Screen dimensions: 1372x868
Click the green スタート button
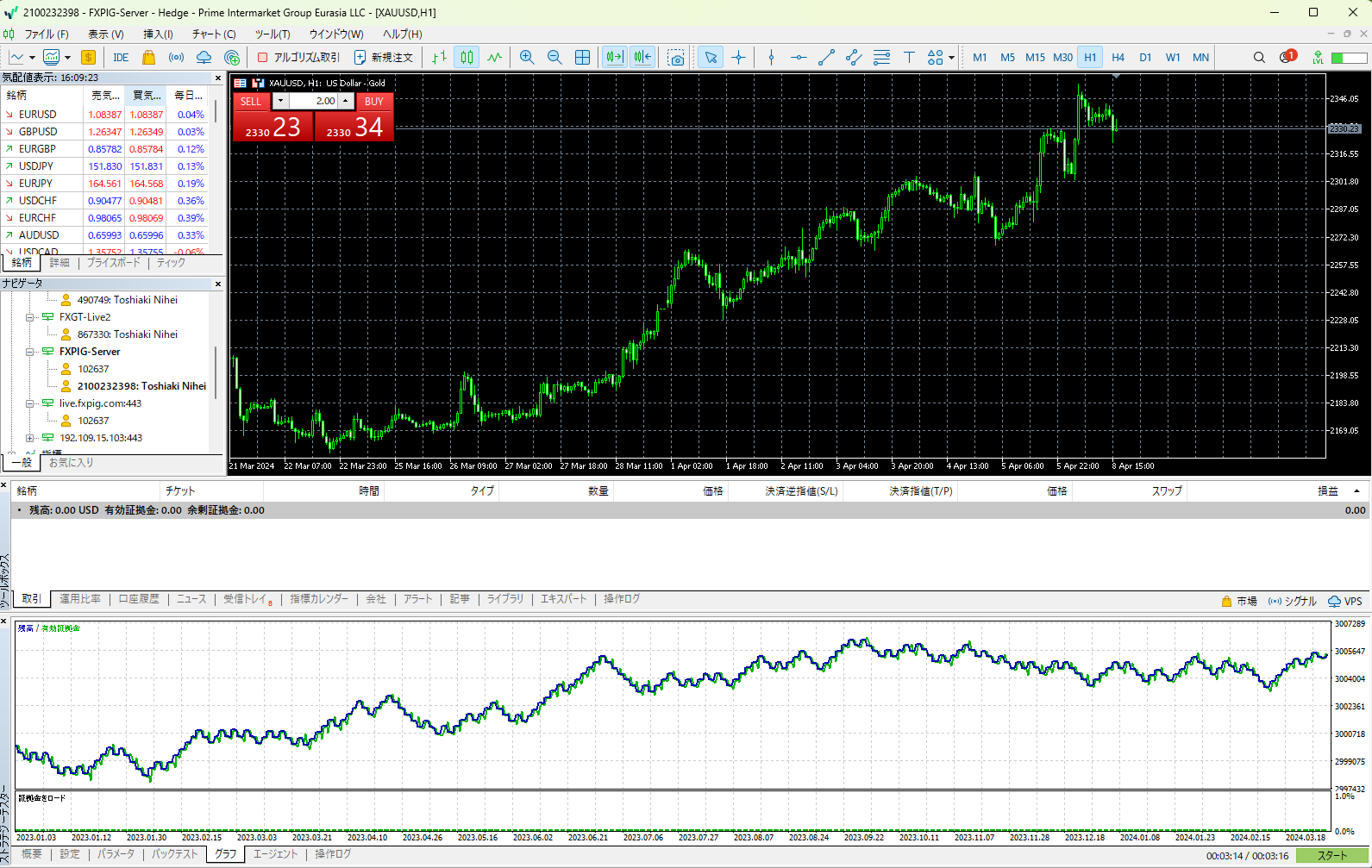coord(1332,856)
